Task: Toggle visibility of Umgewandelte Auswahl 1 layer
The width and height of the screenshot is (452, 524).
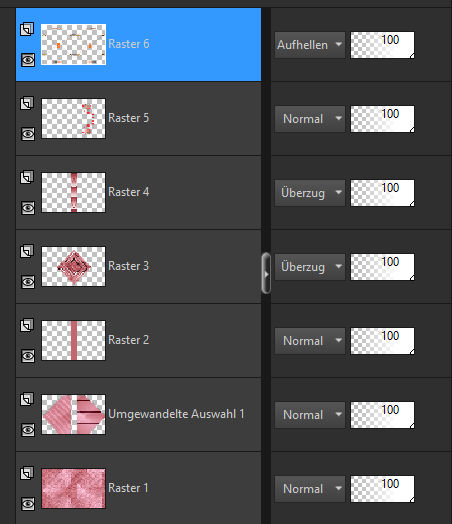Action: coord(28,430)
